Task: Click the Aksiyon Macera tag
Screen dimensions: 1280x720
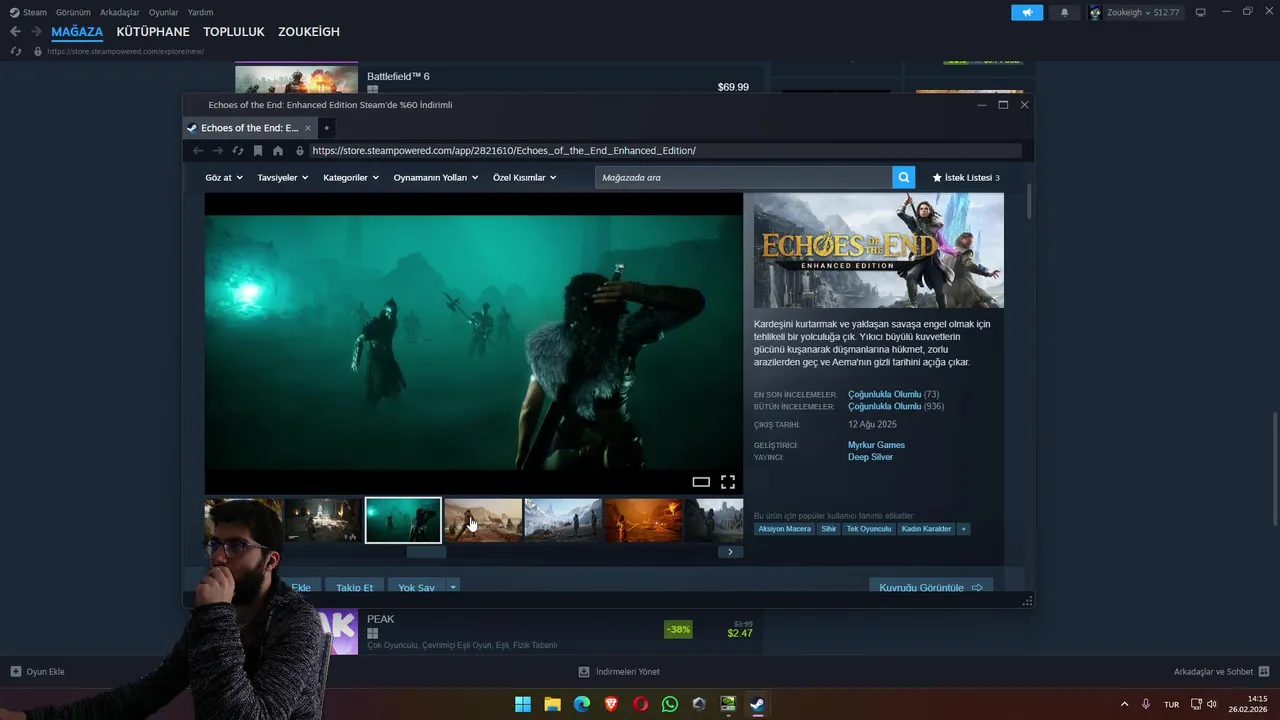Action: (785, 529)
